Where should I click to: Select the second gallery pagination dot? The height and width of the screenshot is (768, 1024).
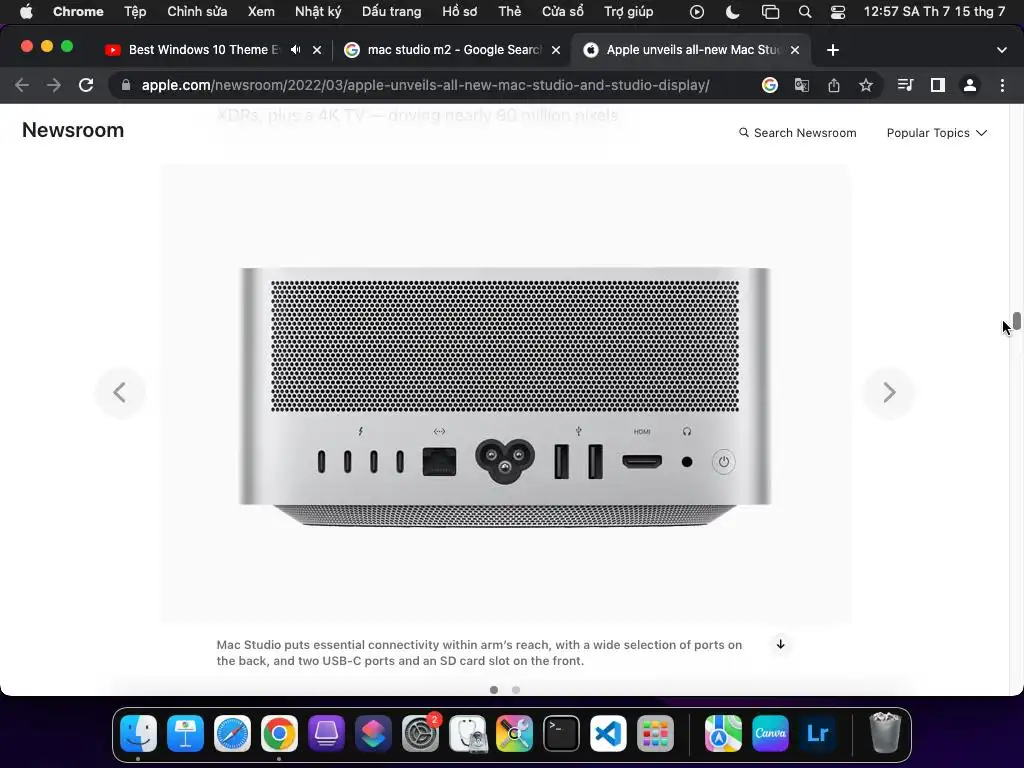tap(516, 690)
